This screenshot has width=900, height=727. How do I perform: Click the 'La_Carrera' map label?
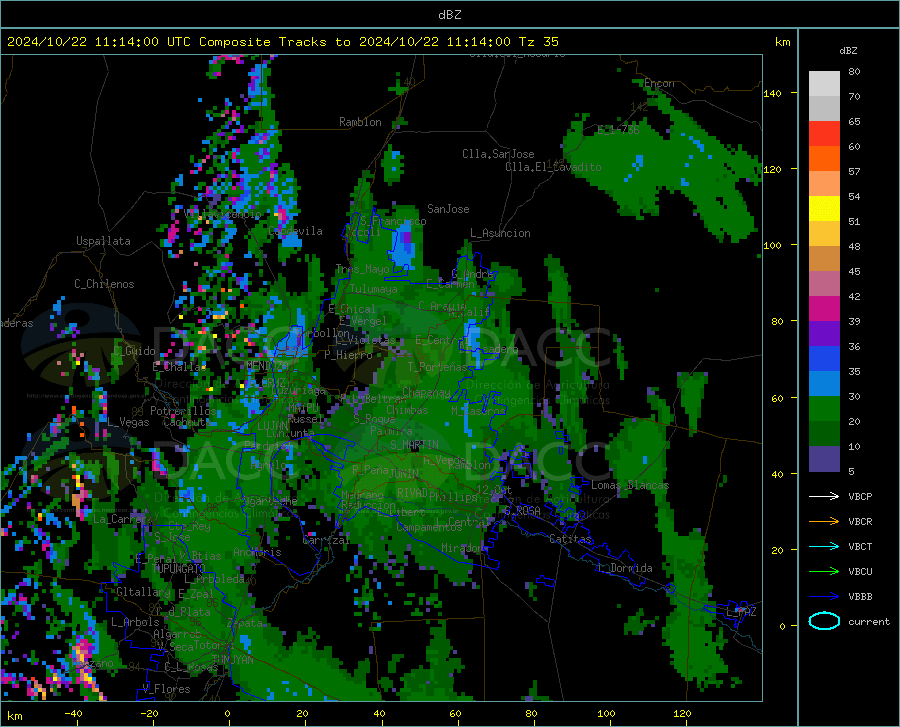click(122, 519)
